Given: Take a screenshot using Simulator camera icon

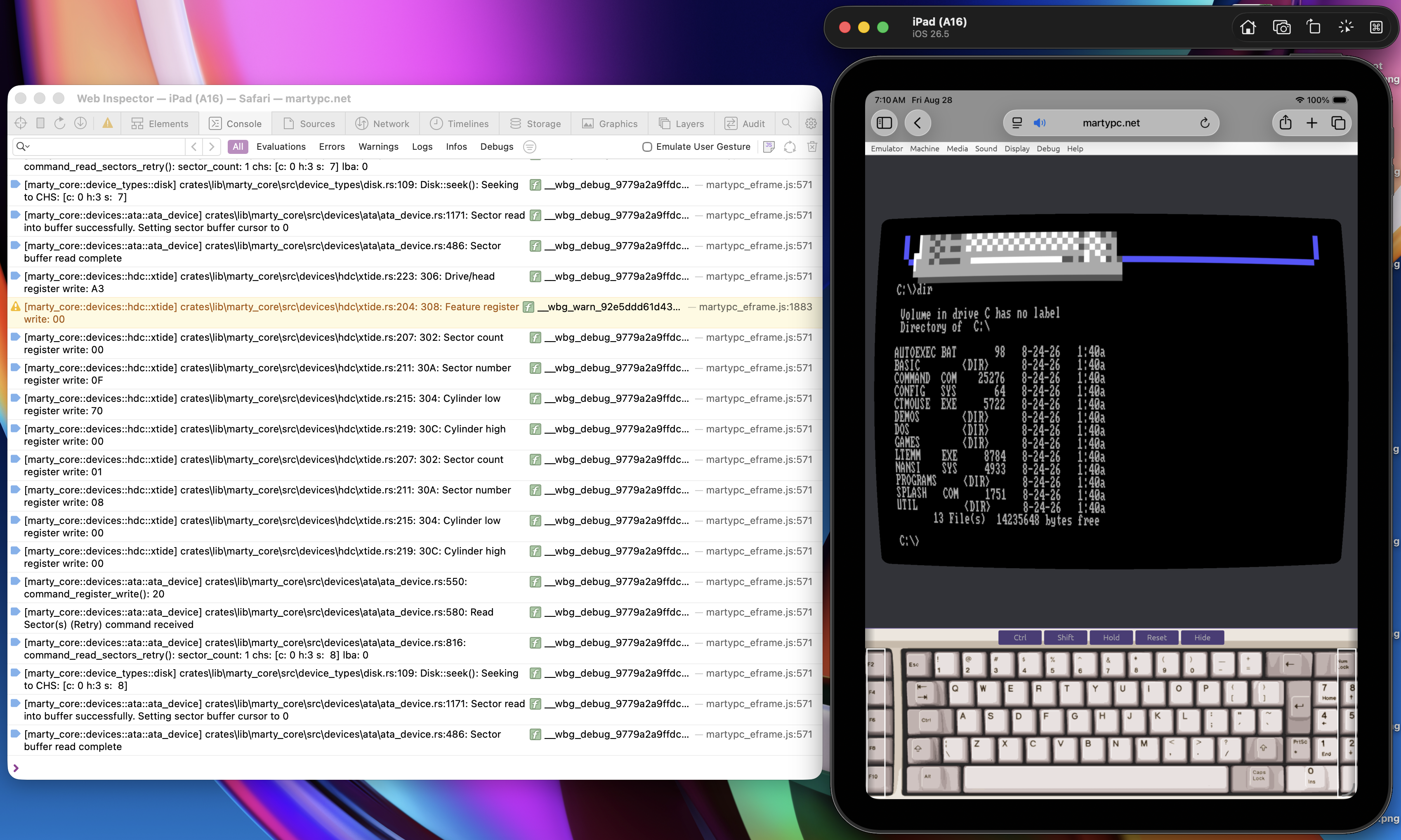Looking at the screenshot, I should pyautogui.click(x=1282, y=27).
